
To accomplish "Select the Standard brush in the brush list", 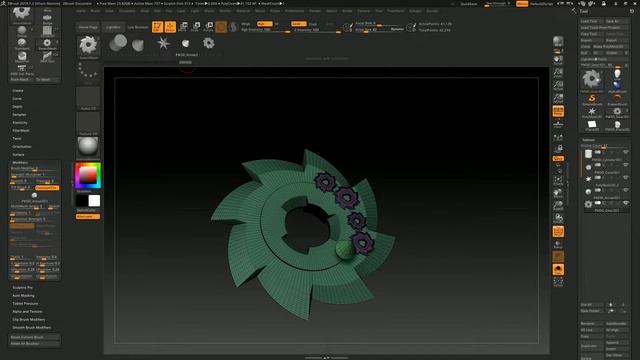I will (x=22, y=43).
